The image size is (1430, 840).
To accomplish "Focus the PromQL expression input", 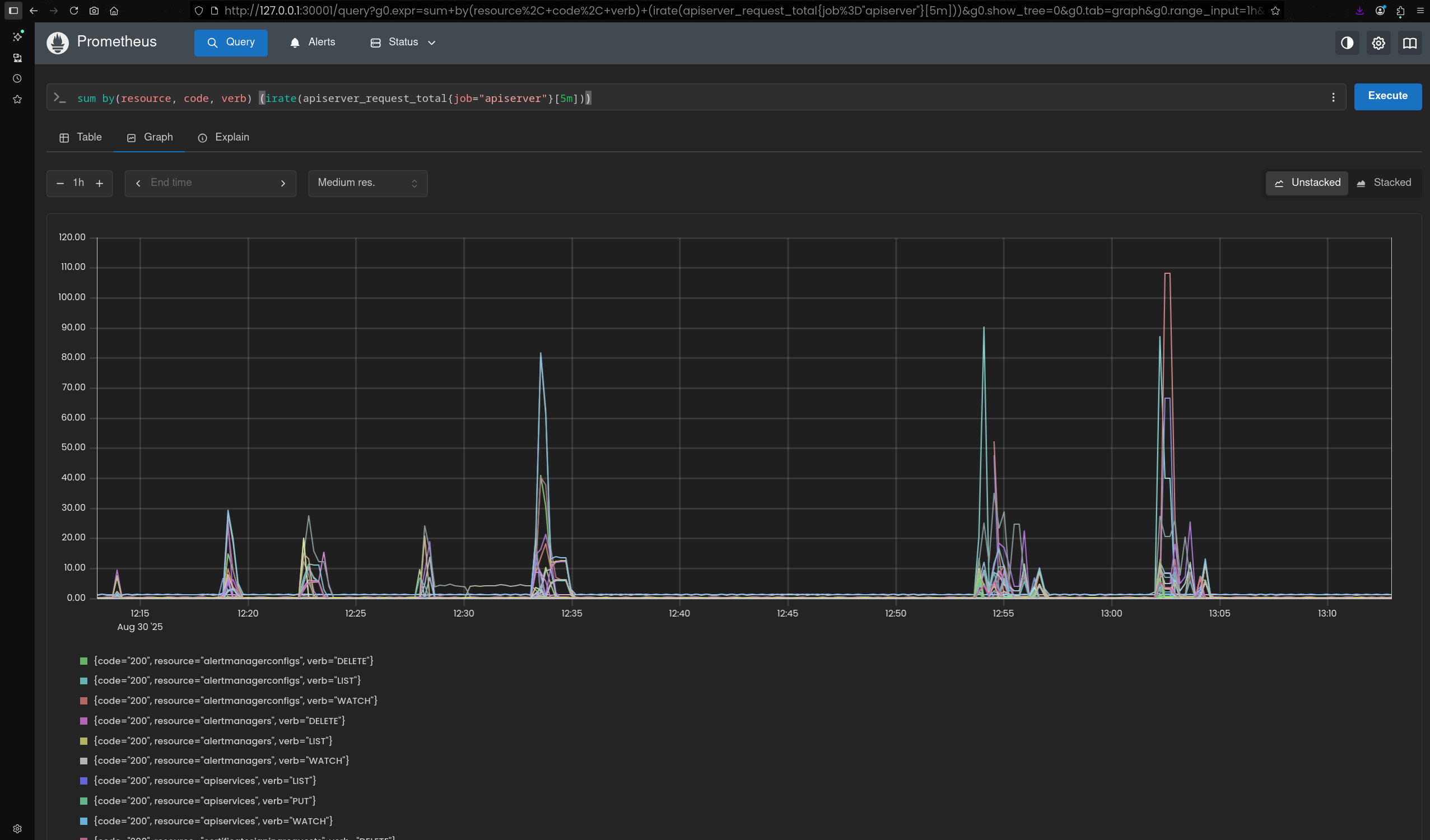I will click(695, 97).
